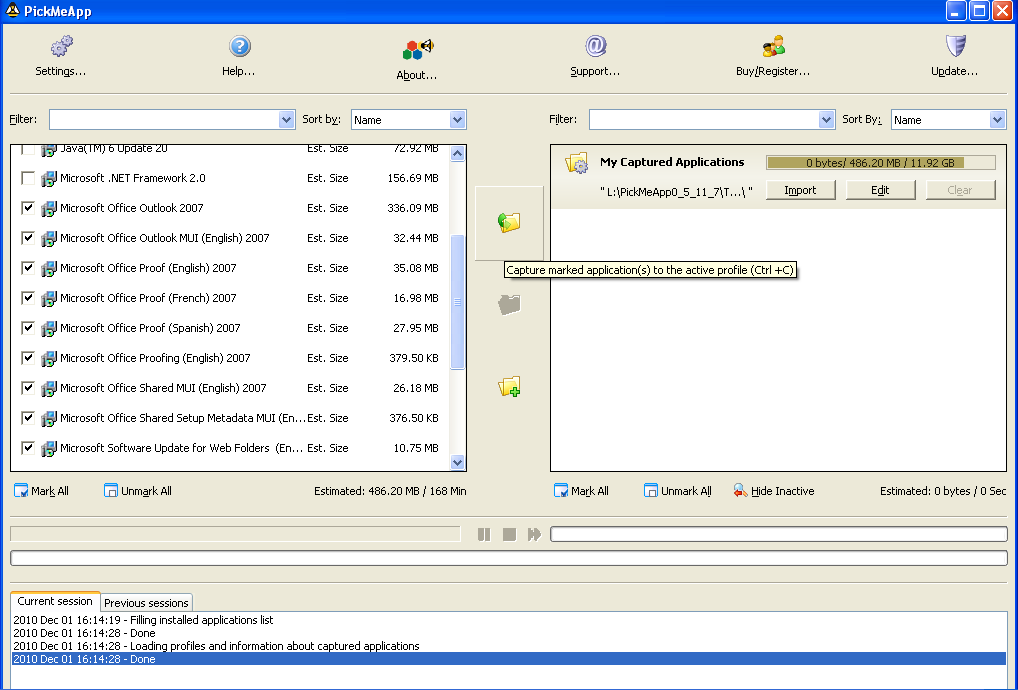1018x690 pixels.
Task: Open Update shield icon
Action: pos(955,46)
